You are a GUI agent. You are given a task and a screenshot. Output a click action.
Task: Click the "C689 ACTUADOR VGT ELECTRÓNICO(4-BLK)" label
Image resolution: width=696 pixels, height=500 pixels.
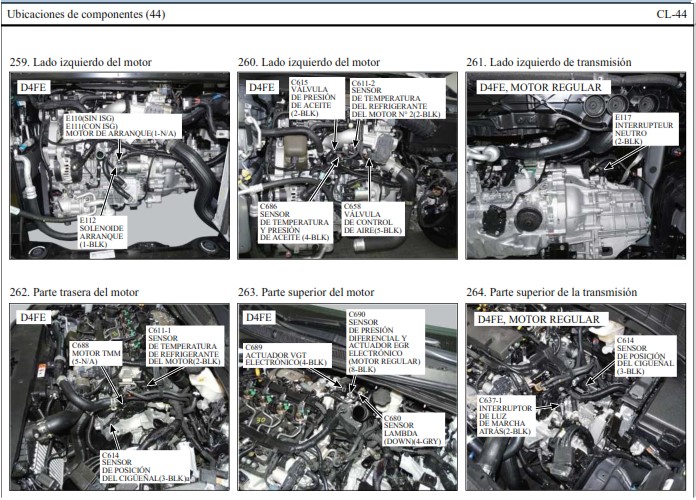point(287,355)
